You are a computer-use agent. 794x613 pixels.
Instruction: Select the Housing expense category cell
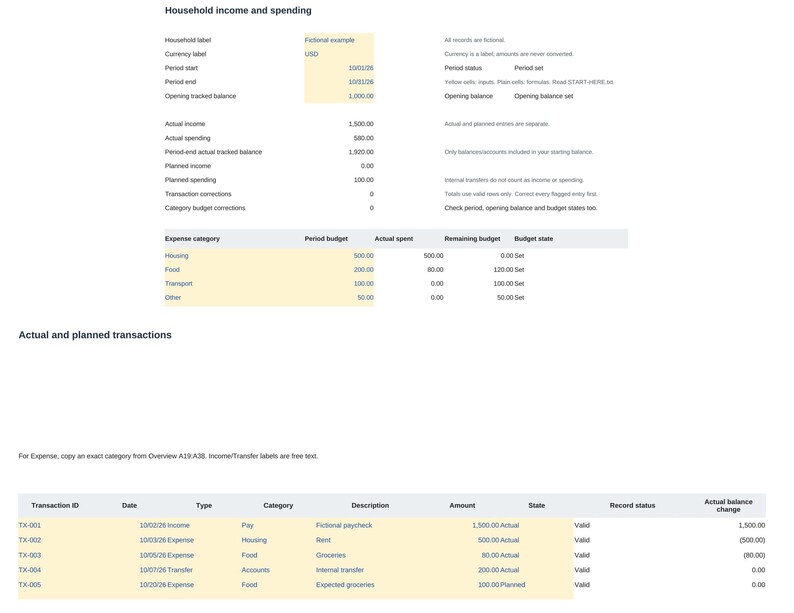pos(234,256)
